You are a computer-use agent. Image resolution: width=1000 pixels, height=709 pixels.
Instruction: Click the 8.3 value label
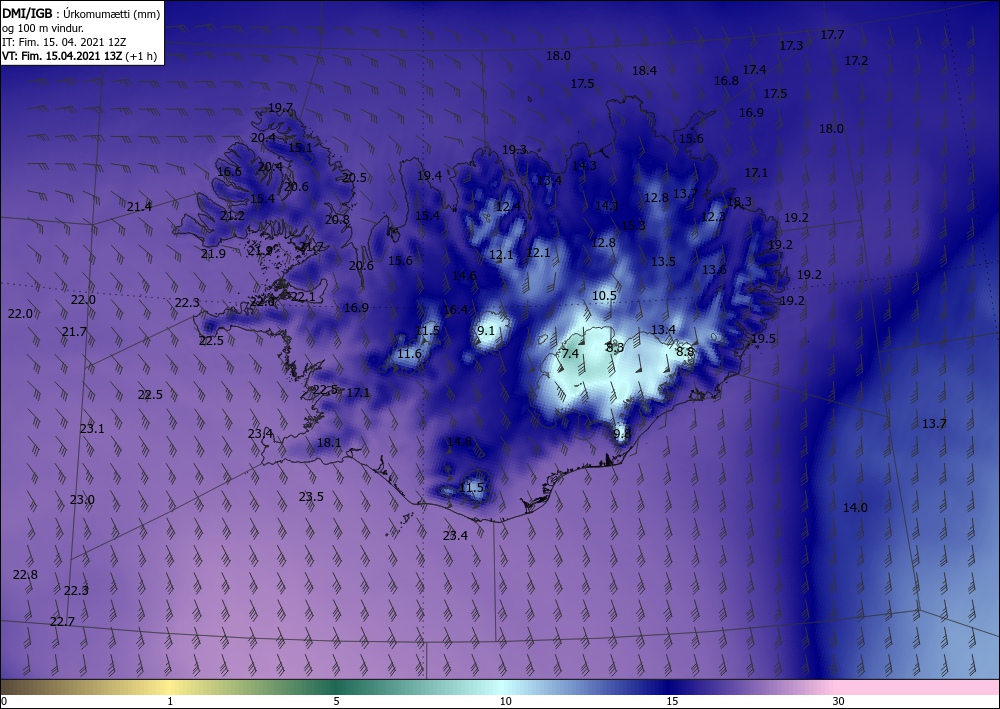pos(615,347)
